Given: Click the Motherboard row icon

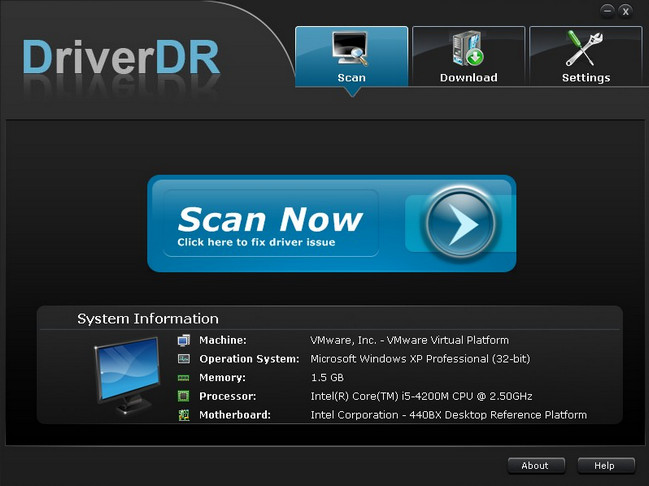Looking at the screenshot, I should click(184, 415).
